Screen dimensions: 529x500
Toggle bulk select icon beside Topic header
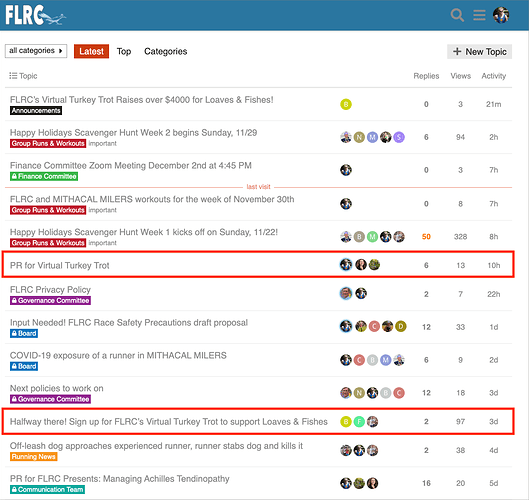coord(13,76)
